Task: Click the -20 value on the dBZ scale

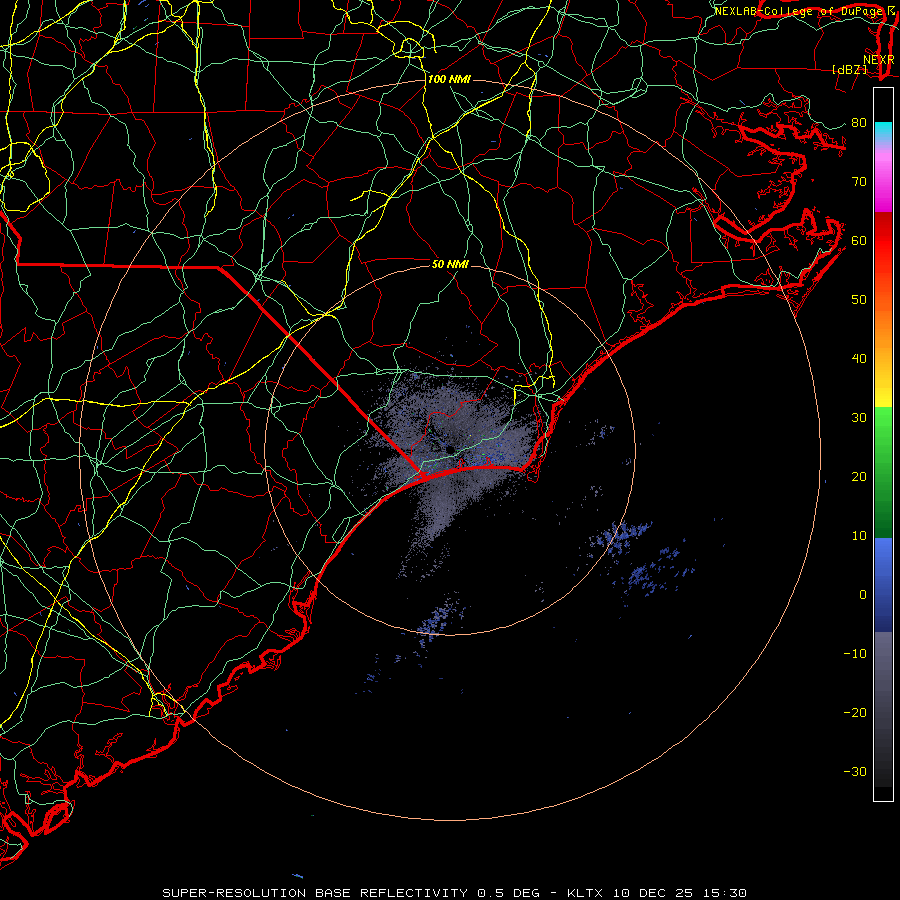Action: click(855, 713)
